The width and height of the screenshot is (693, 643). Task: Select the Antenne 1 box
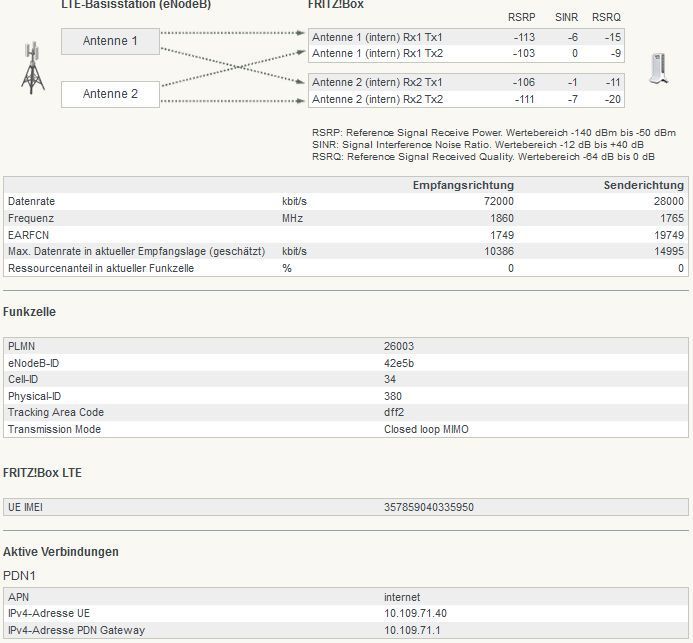(x=110, y=41)
